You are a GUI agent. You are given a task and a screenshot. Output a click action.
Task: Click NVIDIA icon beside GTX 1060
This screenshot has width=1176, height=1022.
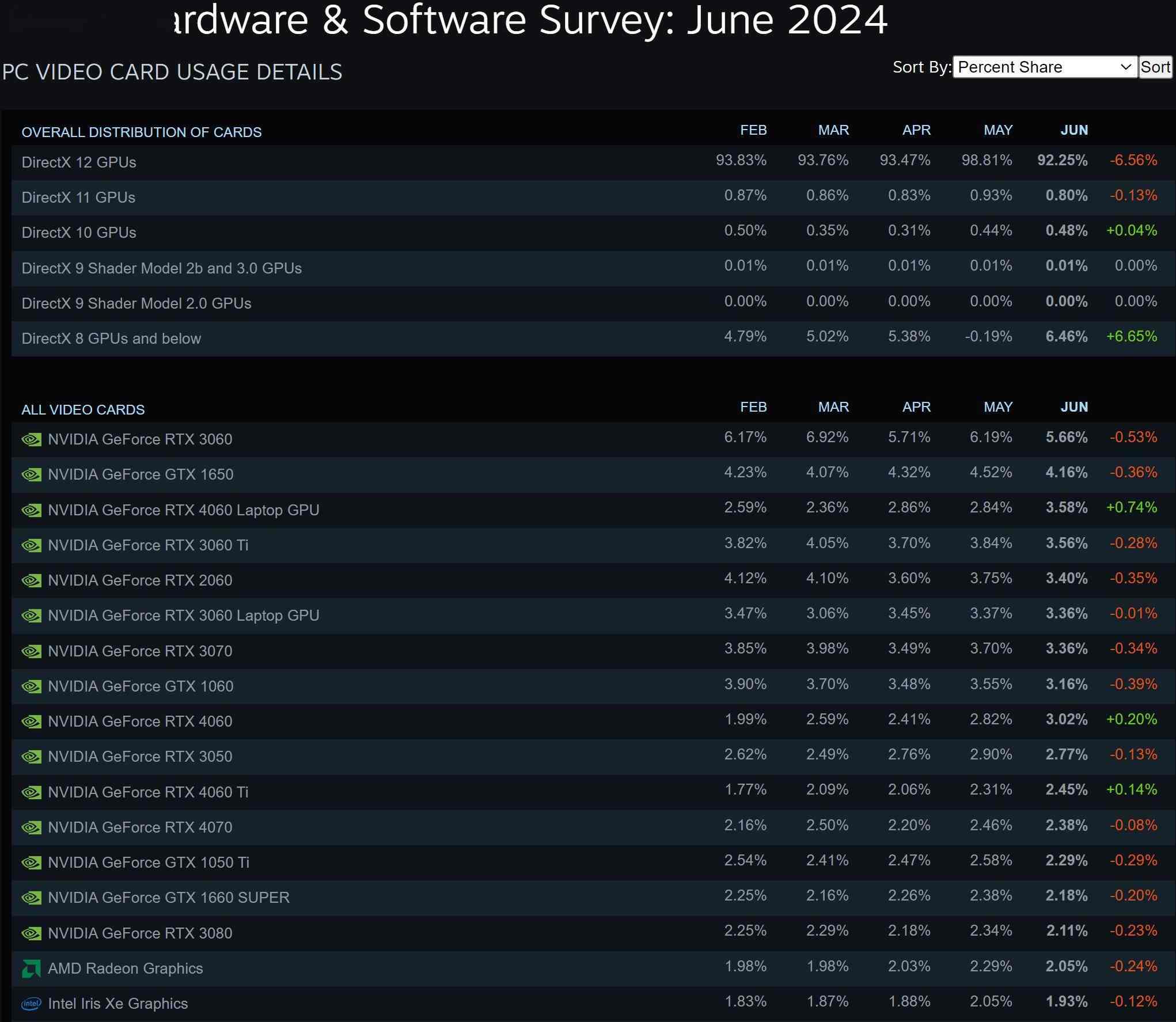tap(32, 686)
